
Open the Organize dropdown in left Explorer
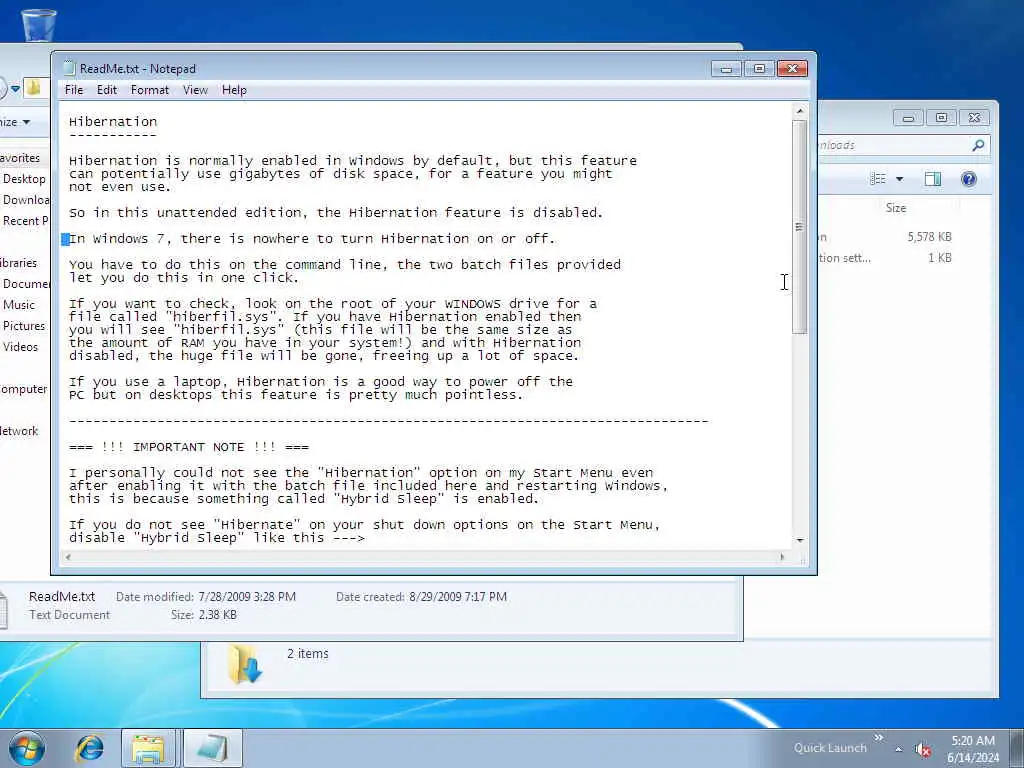[16, 121]
